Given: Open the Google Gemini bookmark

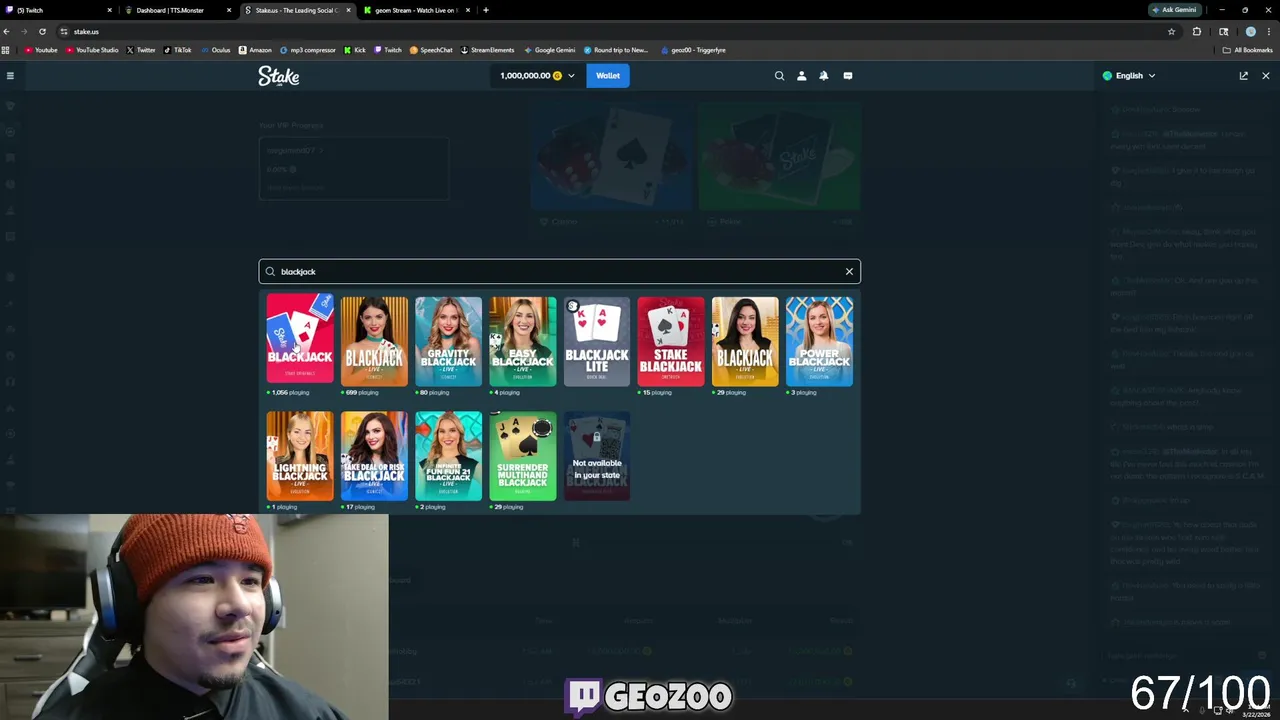Looking at the screenshot, I should 549,50.
